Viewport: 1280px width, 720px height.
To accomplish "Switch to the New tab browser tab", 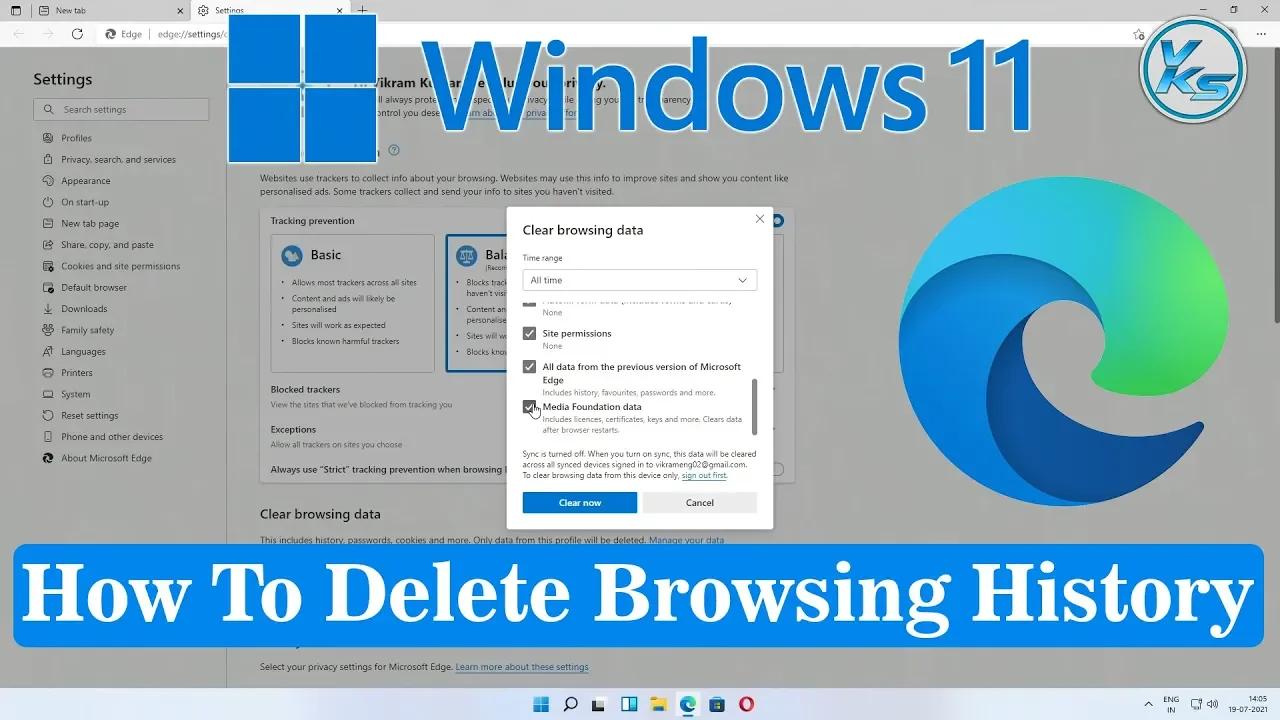I will click(97, 10).
